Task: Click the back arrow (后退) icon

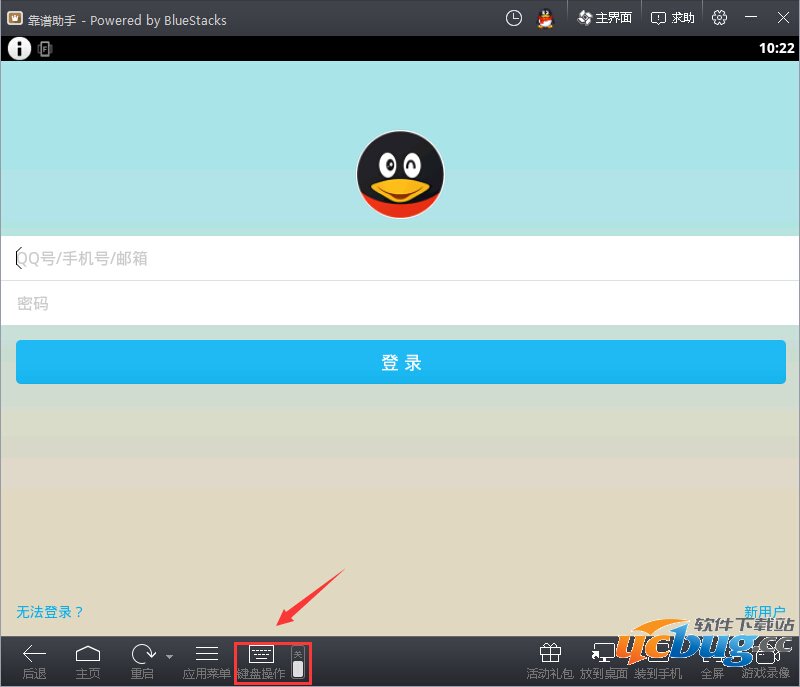Action: pyautogui.click(x=34, y=655)
